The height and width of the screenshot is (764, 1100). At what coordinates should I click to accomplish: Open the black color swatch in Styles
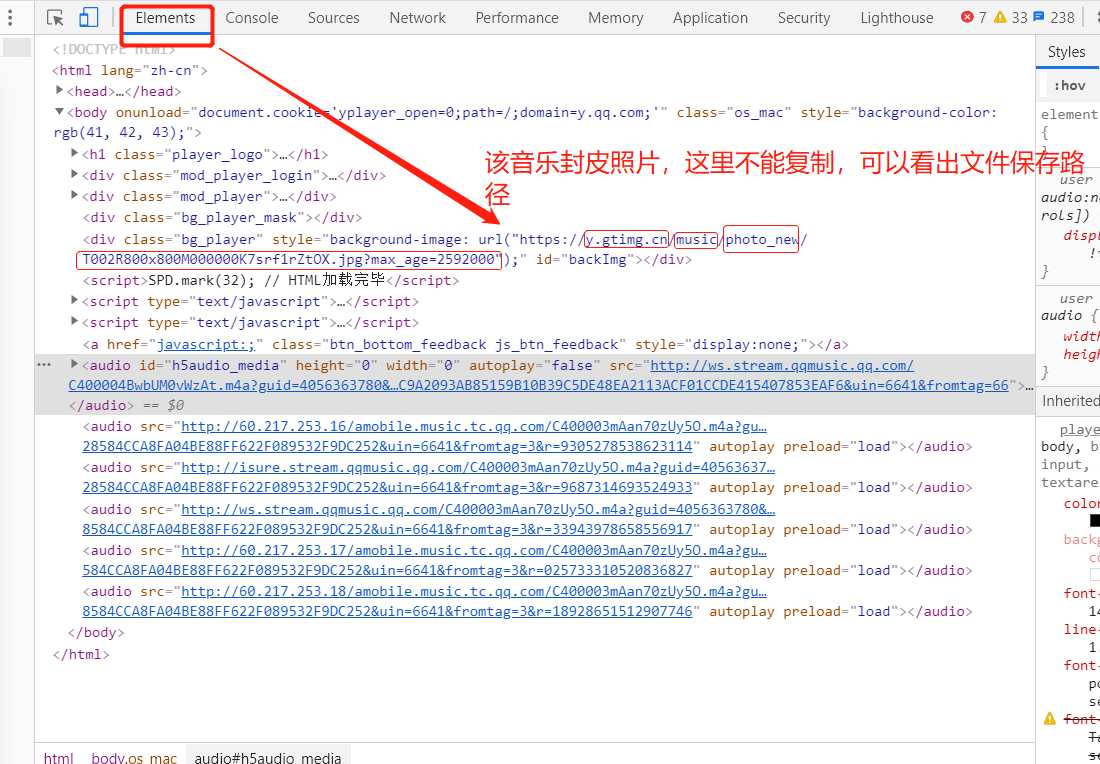coord(1094,521)
